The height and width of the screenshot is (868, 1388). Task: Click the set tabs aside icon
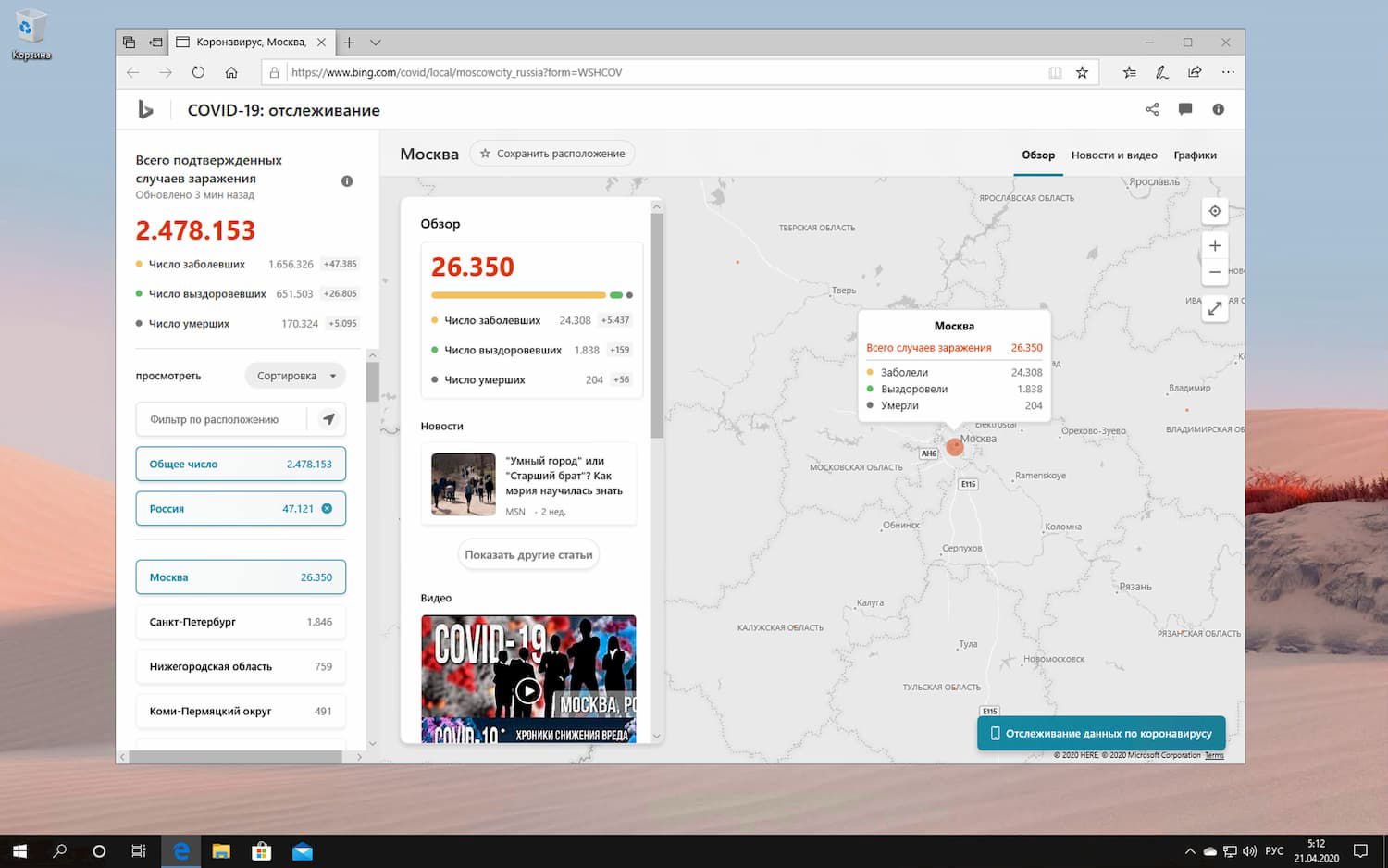tap(155, 43)
